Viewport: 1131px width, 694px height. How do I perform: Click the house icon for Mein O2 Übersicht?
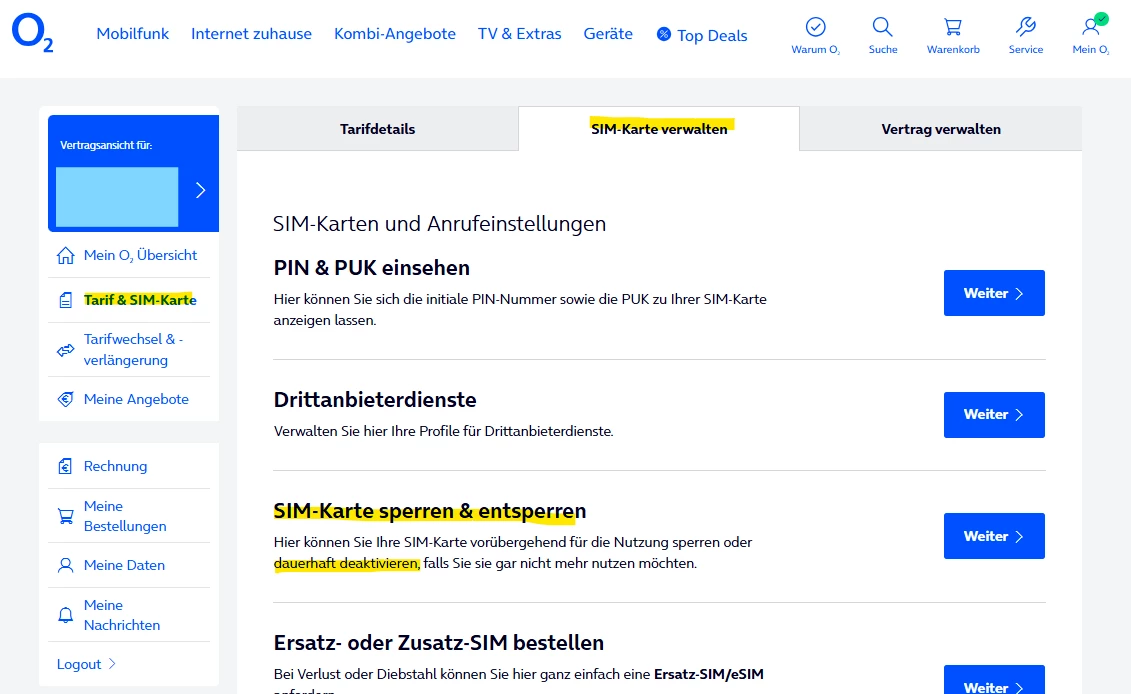(66, 256)
